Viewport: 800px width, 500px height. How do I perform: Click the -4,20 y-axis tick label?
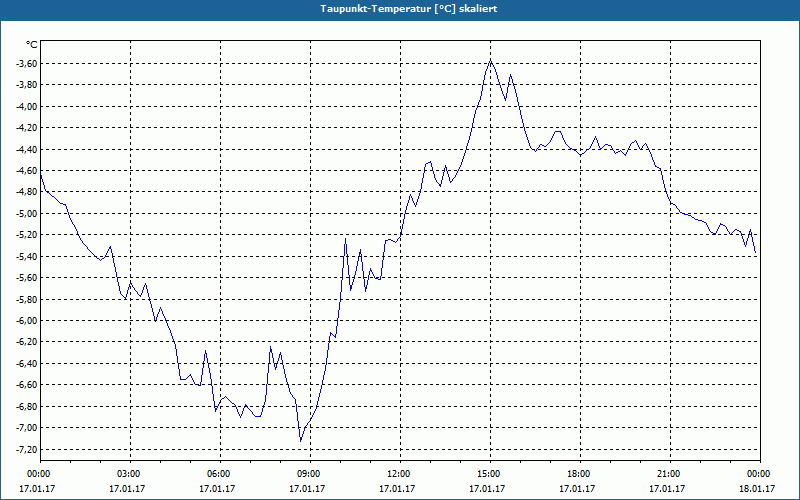point(27,128)
